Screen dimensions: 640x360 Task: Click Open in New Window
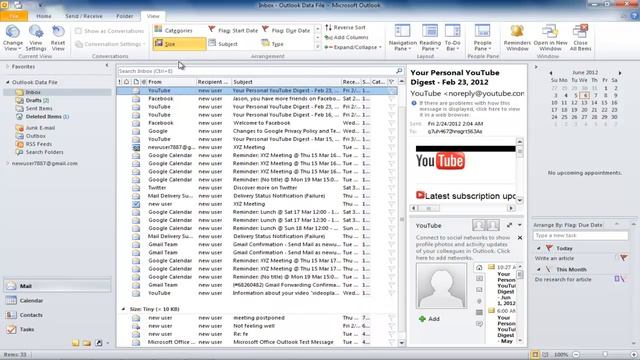[x=550, y=38]
